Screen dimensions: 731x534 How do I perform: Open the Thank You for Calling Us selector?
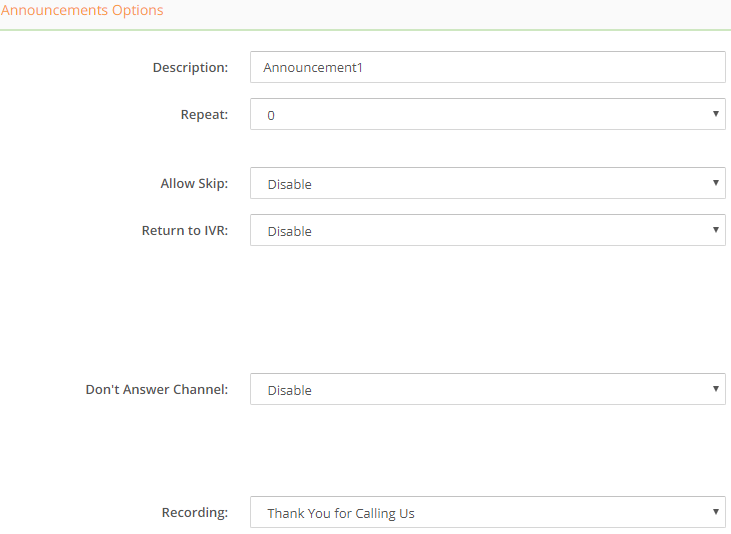(488, 512)
